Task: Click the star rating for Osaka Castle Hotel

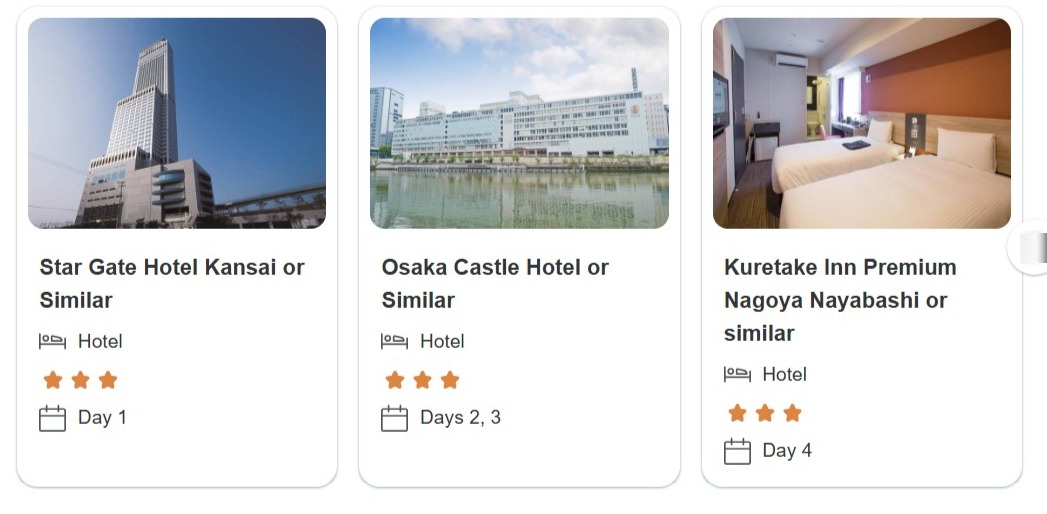Action: point(422,380)
